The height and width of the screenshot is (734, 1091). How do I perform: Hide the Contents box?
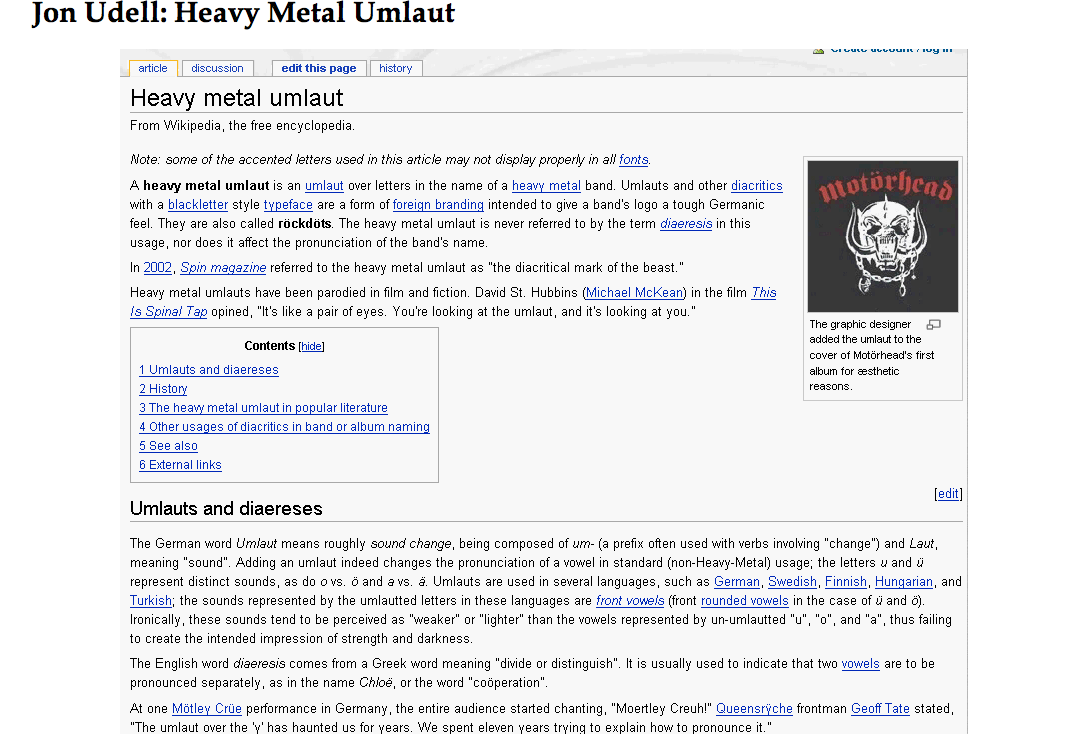pos(311,346)
